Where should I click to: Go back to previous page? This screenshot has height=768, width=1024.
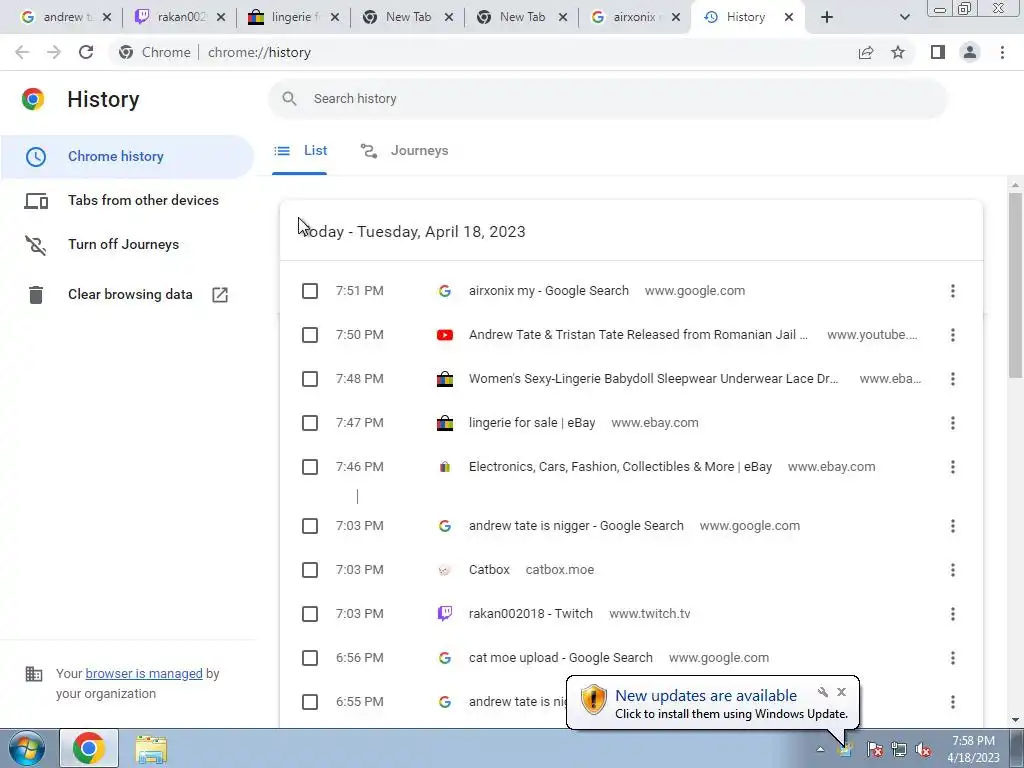click(22, 52)
